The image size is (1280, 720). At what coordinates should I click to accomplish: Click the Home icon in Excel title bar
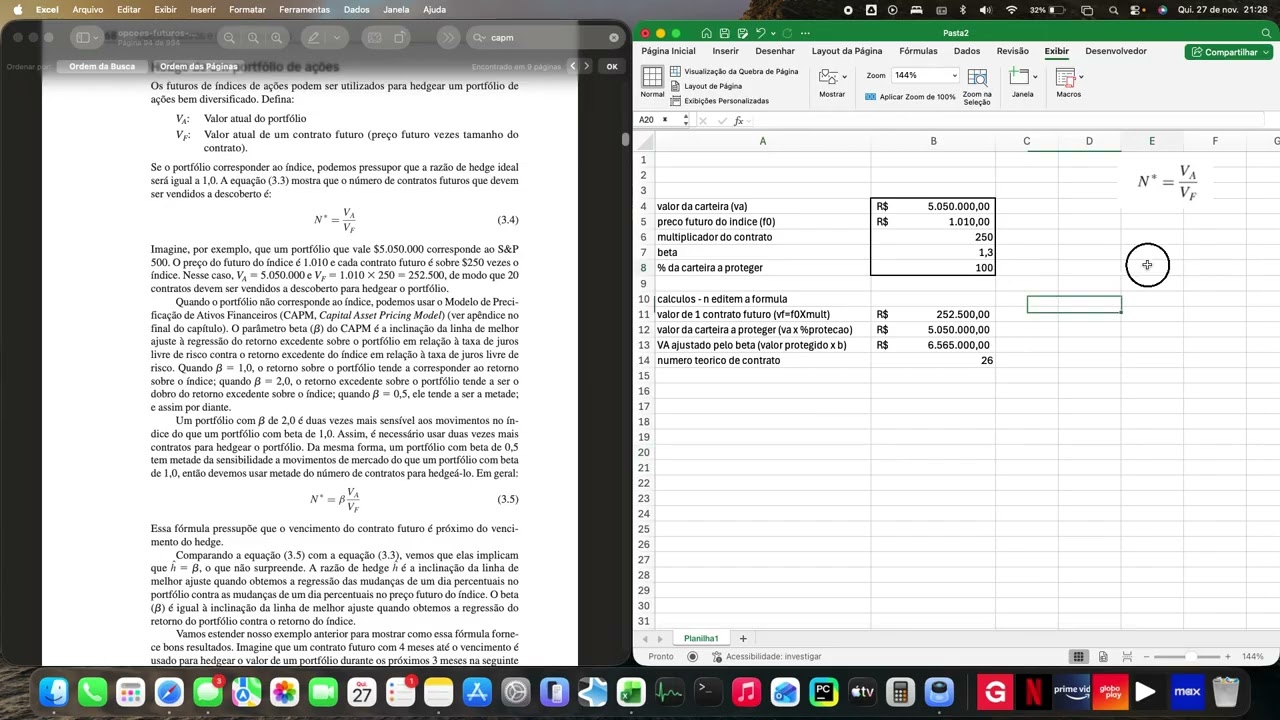(x=707, y=33)
